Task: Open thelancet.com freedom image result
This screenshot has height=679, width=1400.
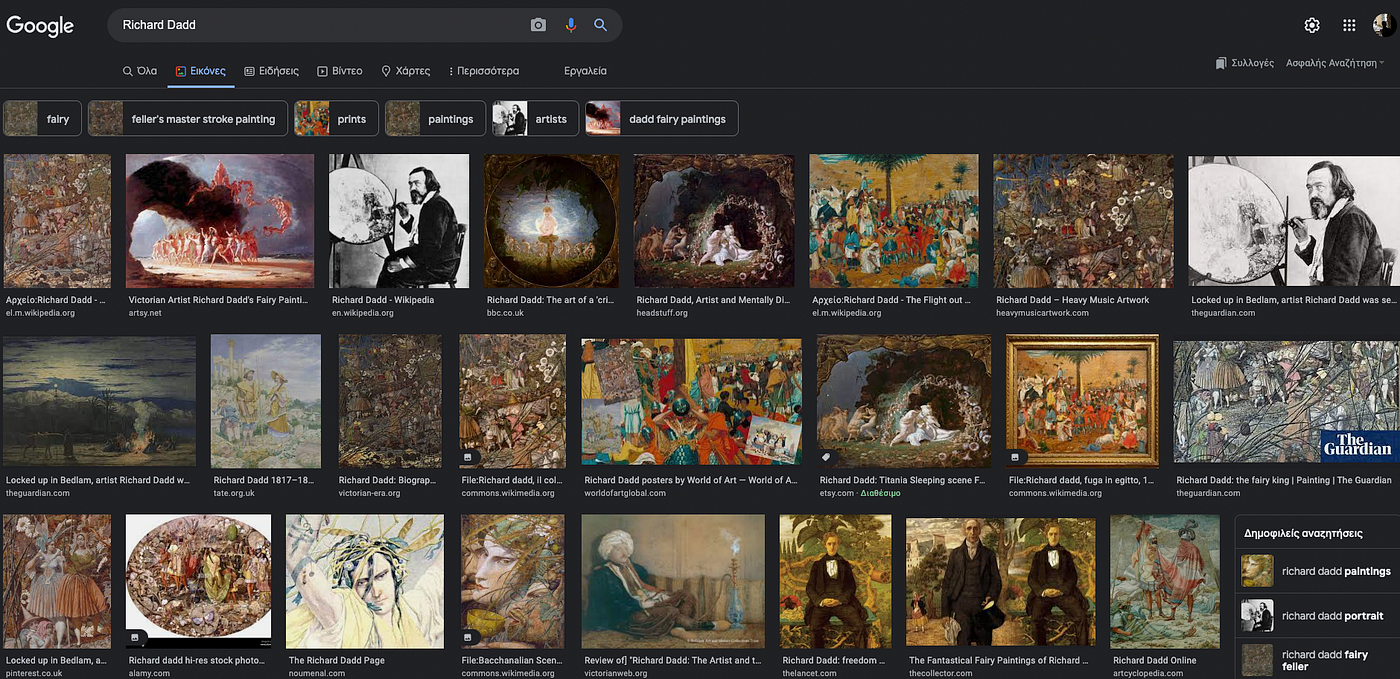Action: tap(835, 581)
